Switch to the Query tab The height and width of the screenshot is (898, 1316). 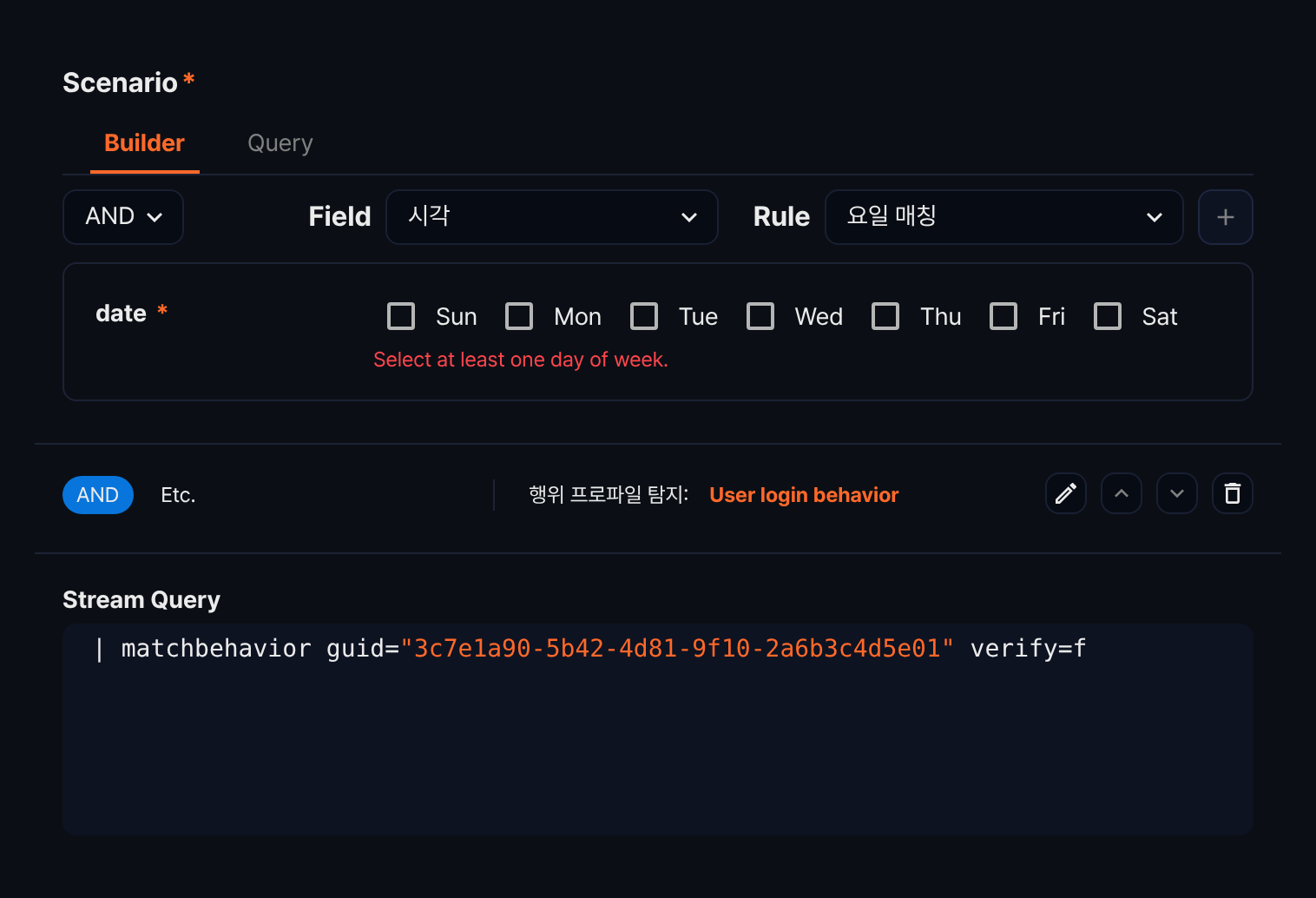[280, 143]
